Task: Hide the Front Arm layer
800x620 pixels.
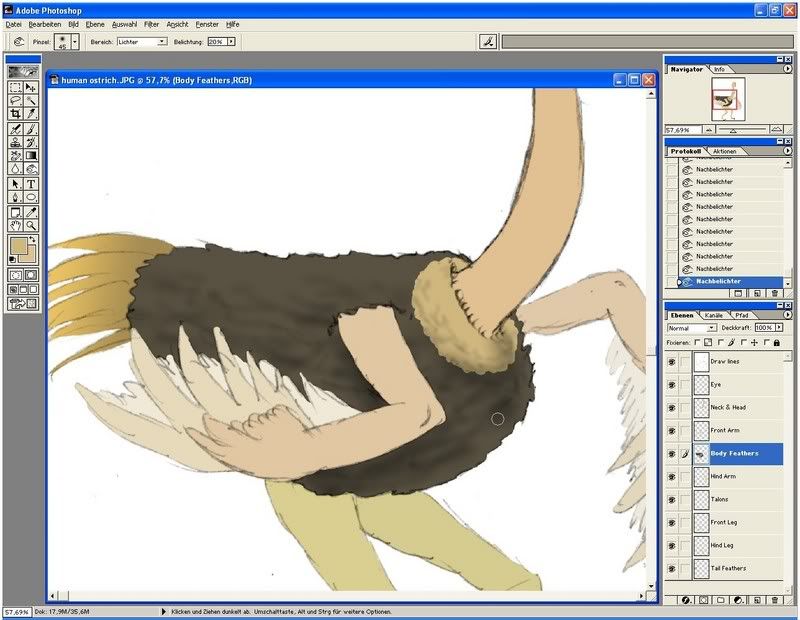Action: tap(671, 431)
